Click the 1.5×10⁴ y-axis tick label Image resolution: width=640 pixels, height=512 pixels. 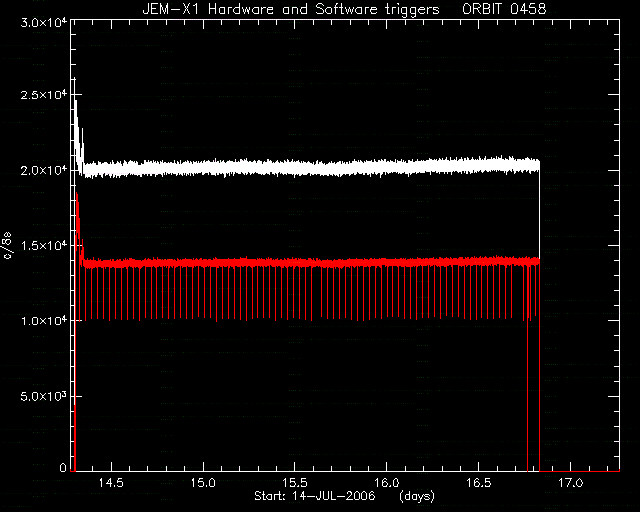coord(44,245)
